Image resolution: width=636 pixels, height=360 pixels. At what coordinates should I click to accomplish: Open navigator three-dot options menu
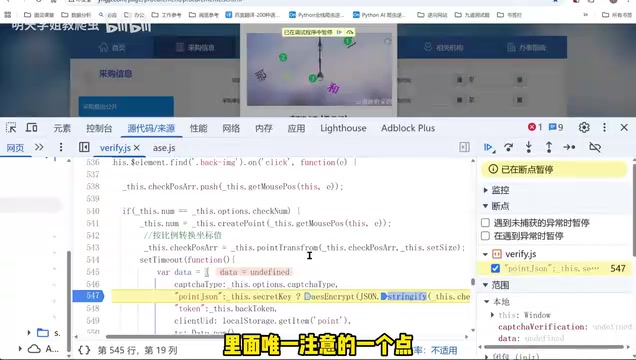[61, 147]
